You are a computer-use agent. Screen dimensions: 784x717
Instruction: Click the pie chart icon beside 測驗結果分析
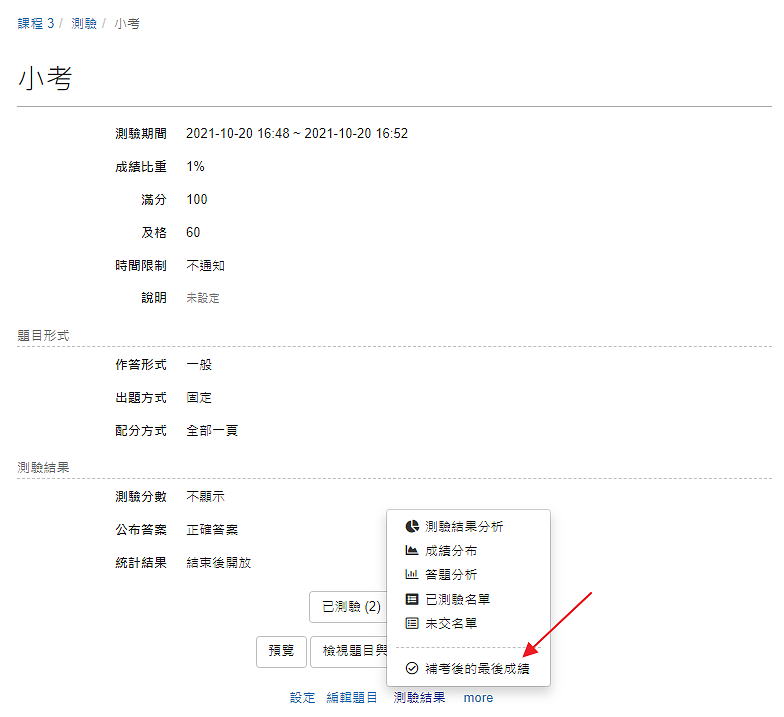pyautogui.click(x=412, y=526)
